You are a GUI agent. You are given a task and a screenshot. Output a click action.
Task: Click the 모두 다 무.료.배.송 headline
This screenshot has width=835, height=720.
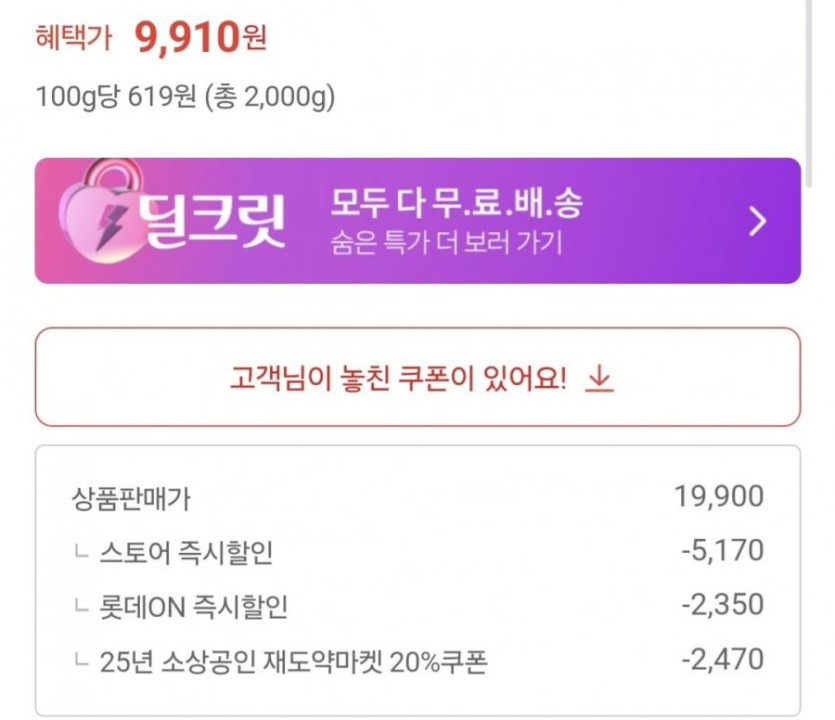(456, 204)
